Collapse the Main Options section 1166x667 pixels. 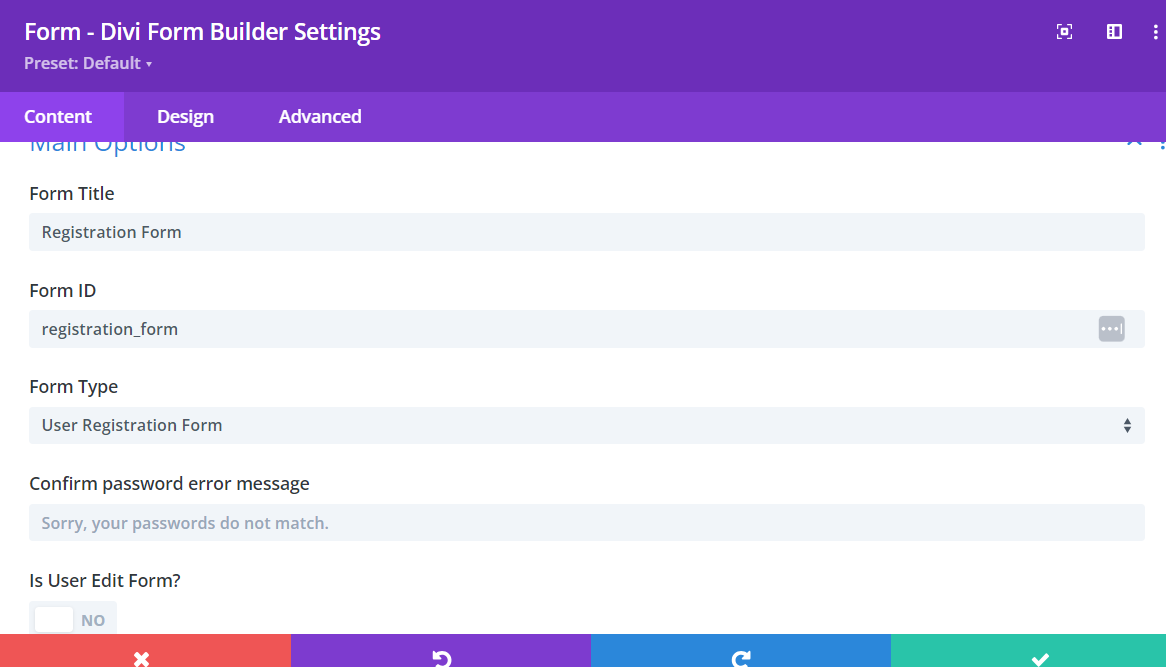click(x=1134, y=140)
